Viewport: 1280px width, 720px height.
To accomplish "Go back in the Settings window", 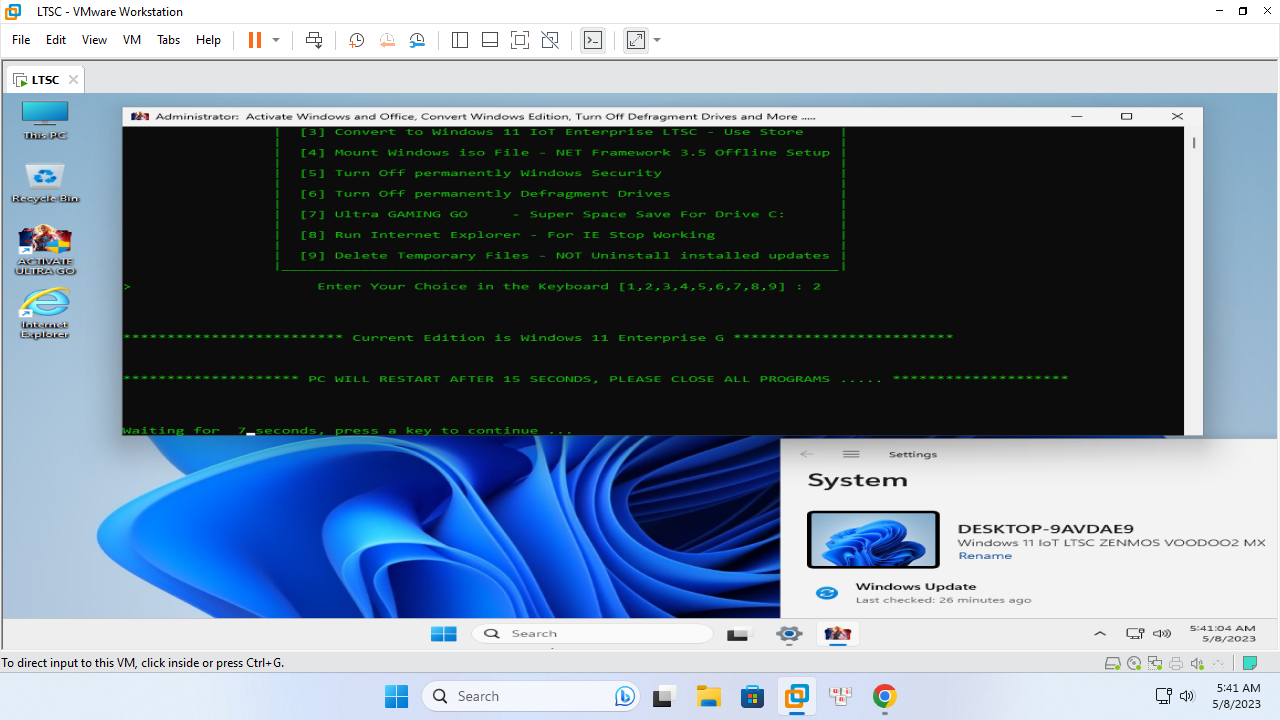I will 807,454.
